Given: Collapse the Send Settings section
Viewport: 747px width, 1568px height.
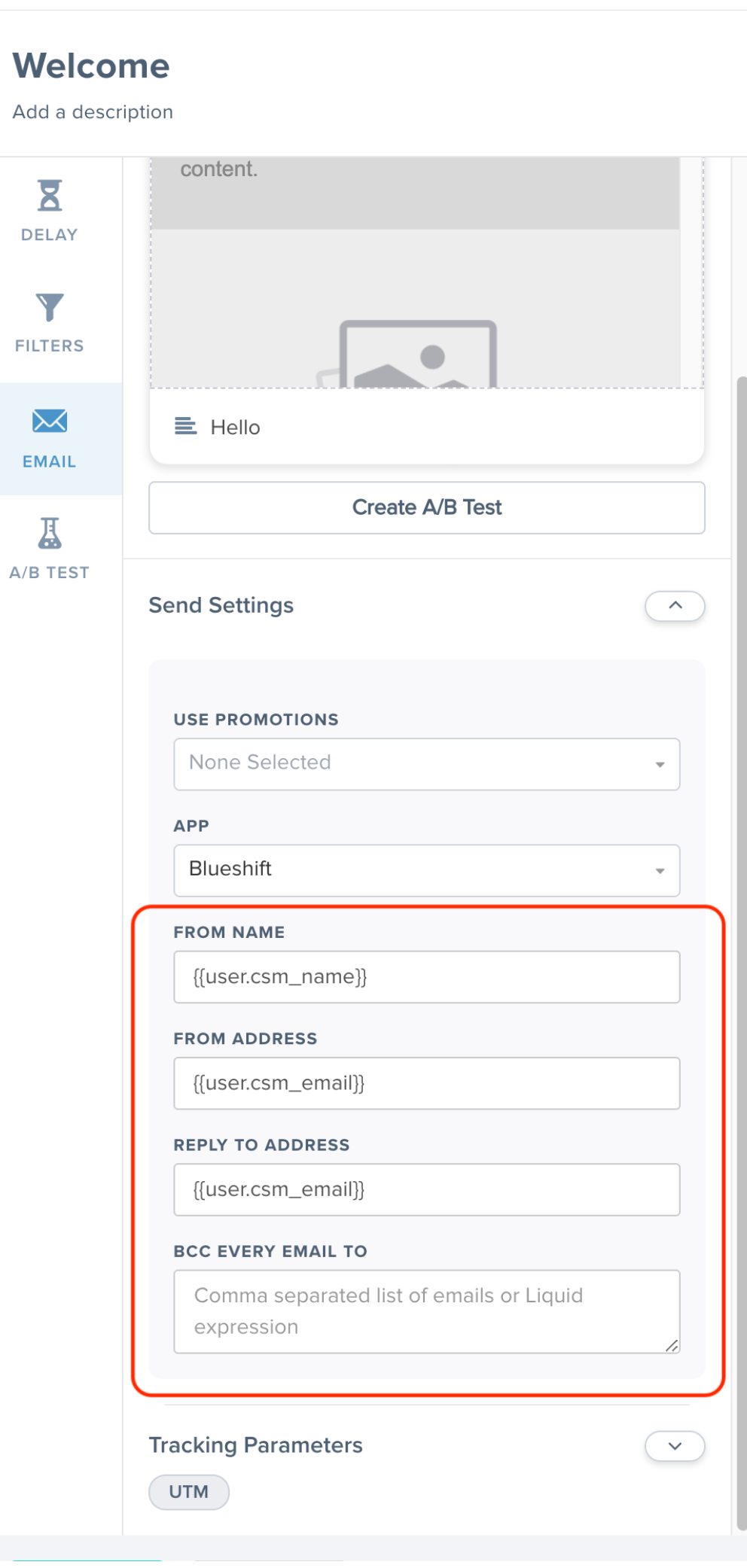Looking at the screenshot, I should point(675,606).
